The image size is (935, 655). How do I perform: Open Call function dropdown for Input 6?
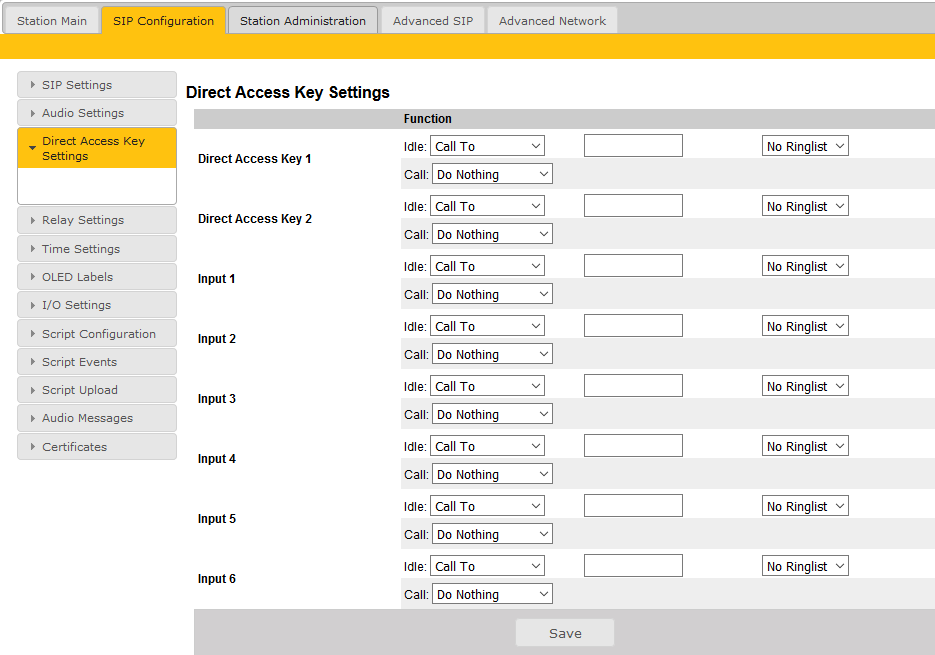492,594
